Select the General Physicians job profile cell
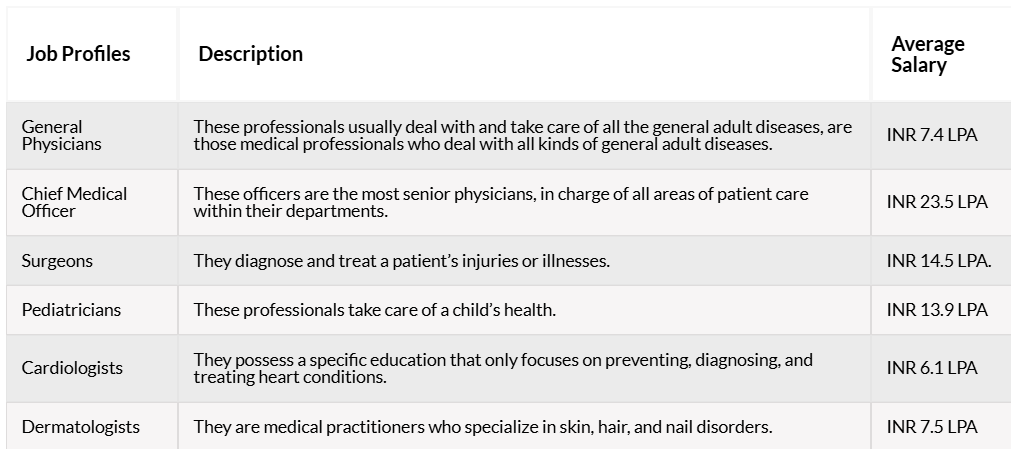This screenshot has height=449, width=1011. tap(61, 135)
